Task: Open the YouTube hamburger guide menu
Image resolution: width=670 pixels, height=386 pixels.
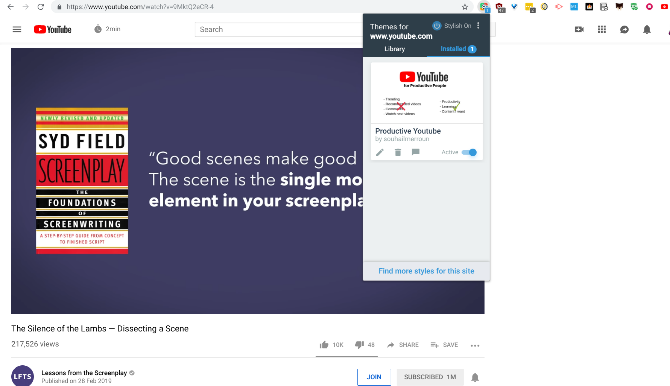Action: 17,29
